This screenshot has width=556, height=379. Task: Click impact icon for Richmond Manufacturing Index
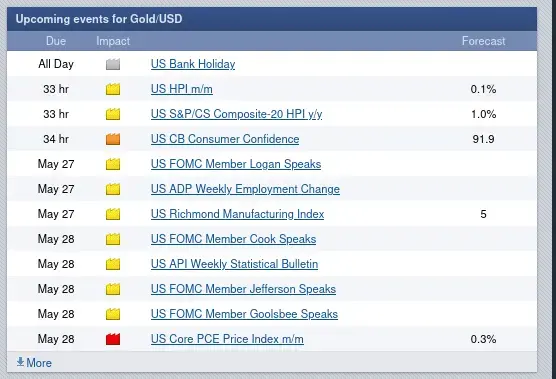click(x=113, y=214)
